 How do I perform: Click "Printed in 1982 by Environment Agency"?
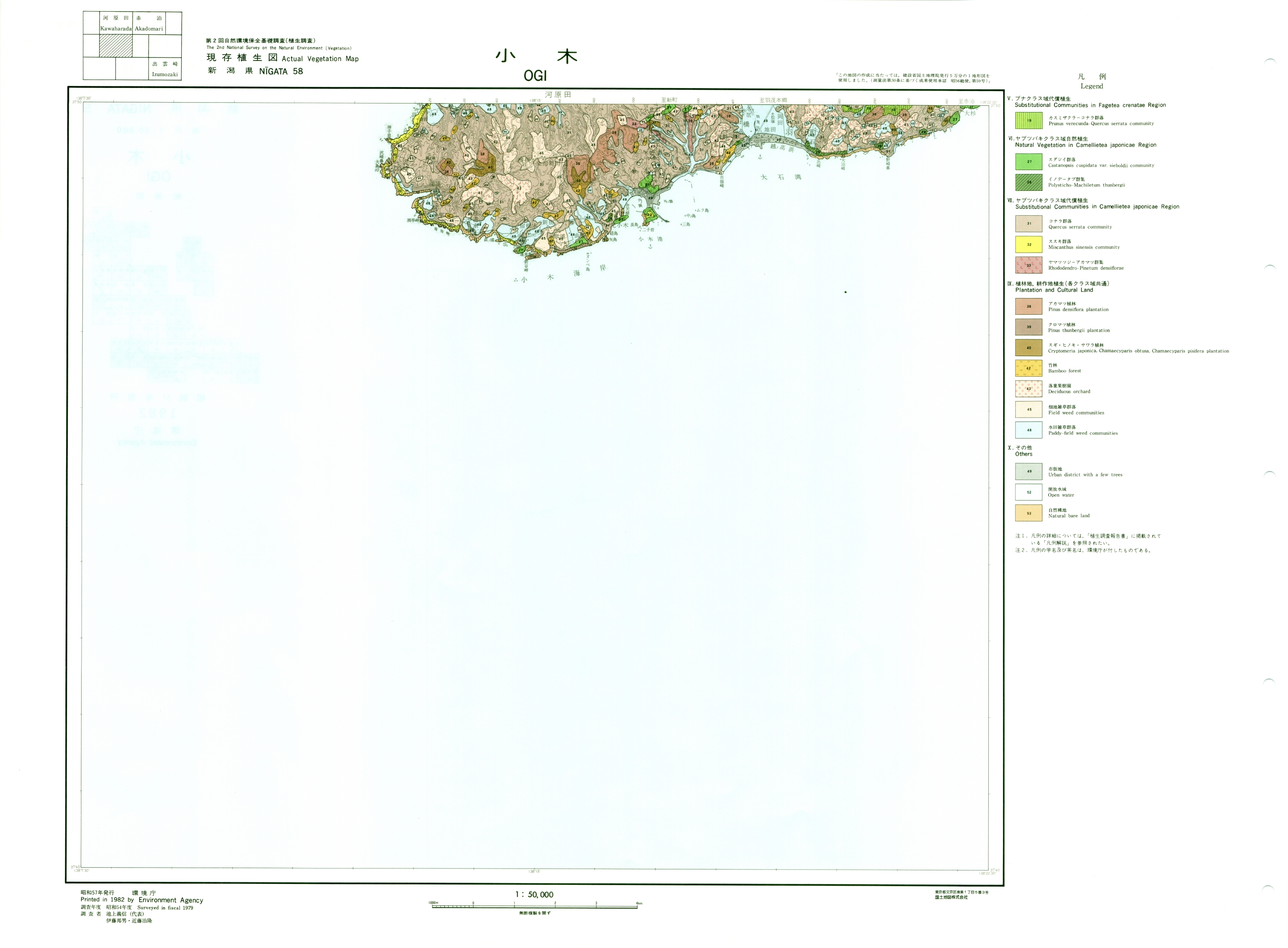[x=142, y=900]
